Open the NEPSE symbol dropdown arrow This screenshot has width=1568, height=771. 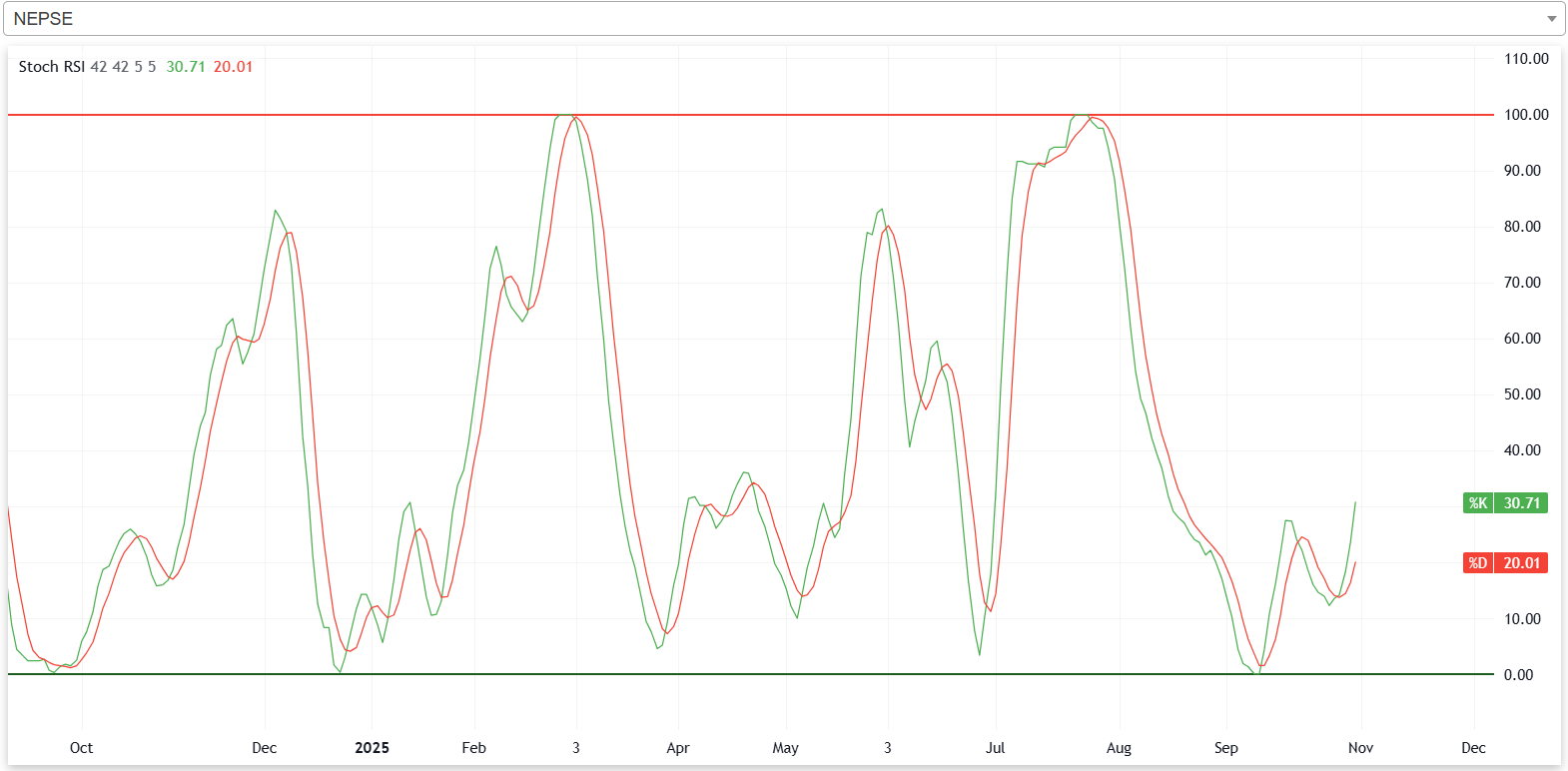click(x=1550, y=19)
